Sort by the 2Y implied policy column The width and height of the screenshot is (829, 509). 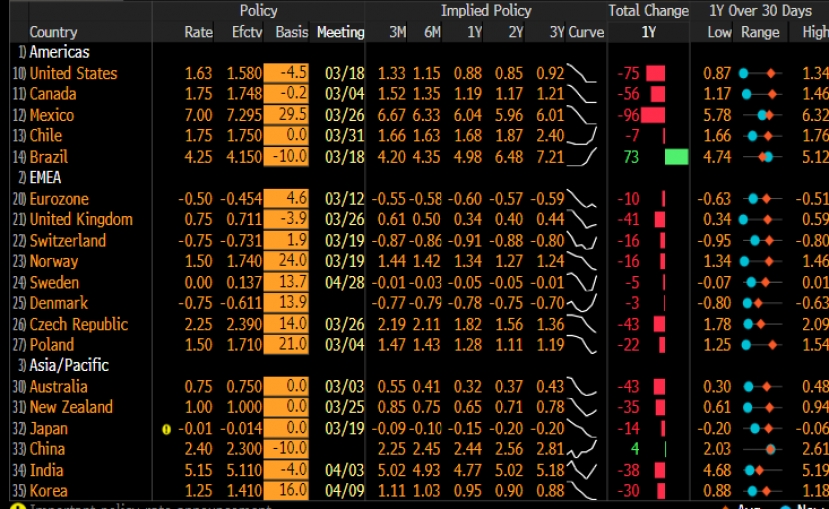coord(515,32)
